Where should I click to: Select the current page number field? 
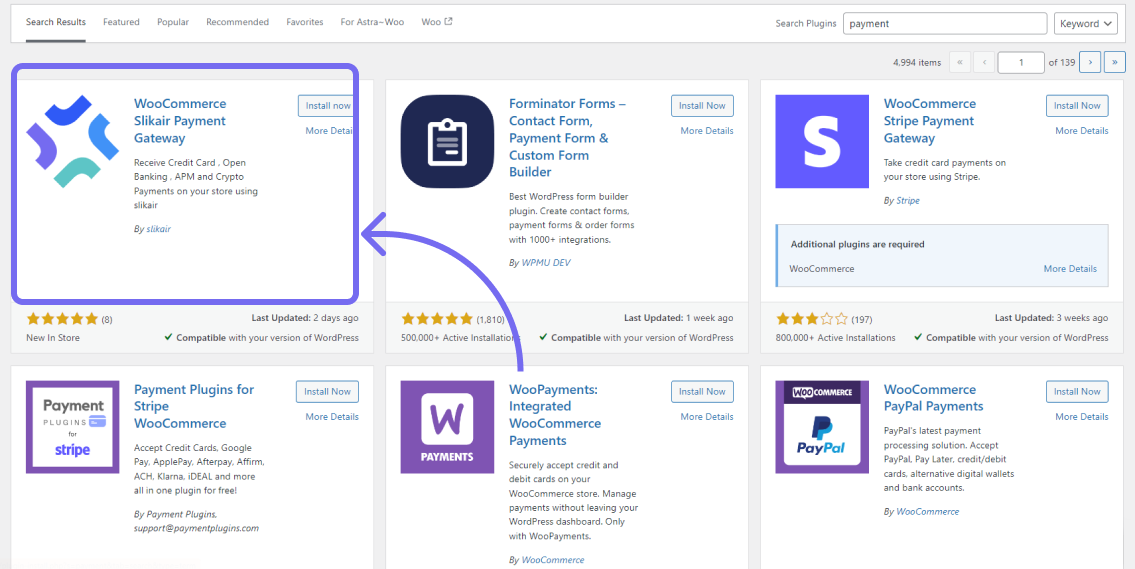(1021, 62)
